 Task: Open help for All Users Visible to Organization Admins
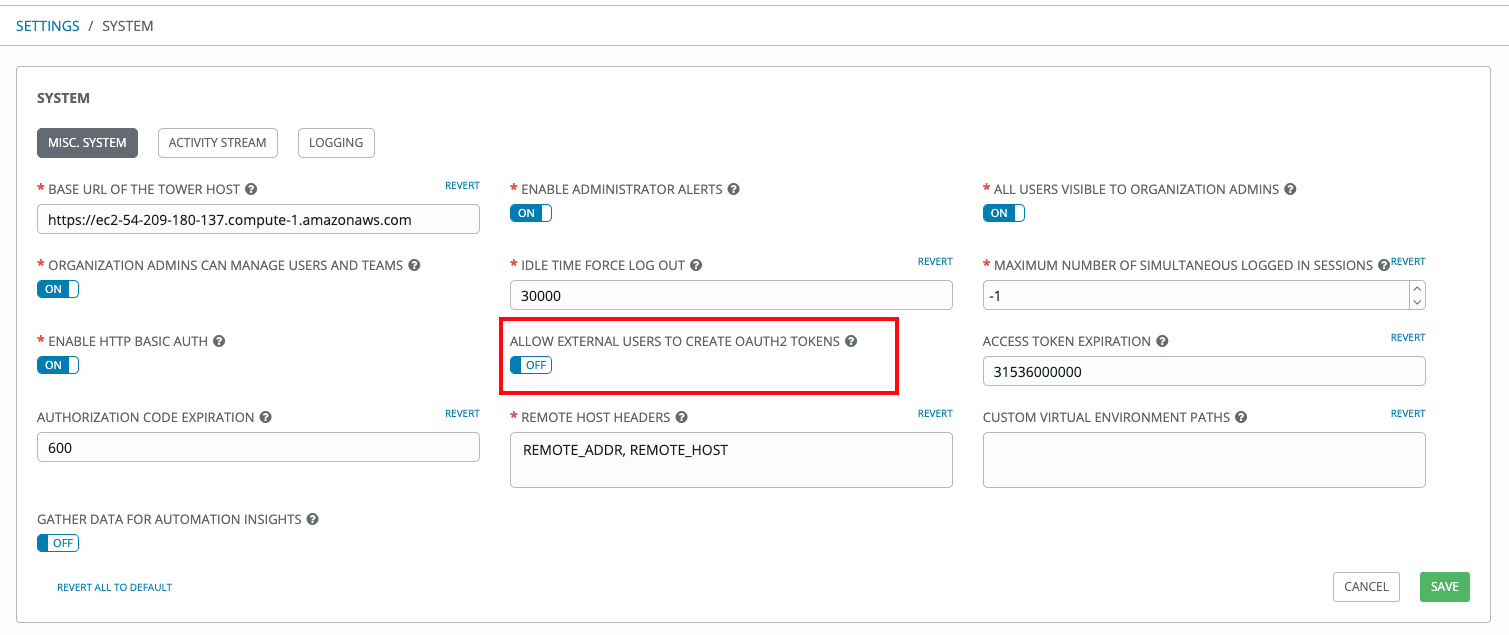coord(1290,189)
